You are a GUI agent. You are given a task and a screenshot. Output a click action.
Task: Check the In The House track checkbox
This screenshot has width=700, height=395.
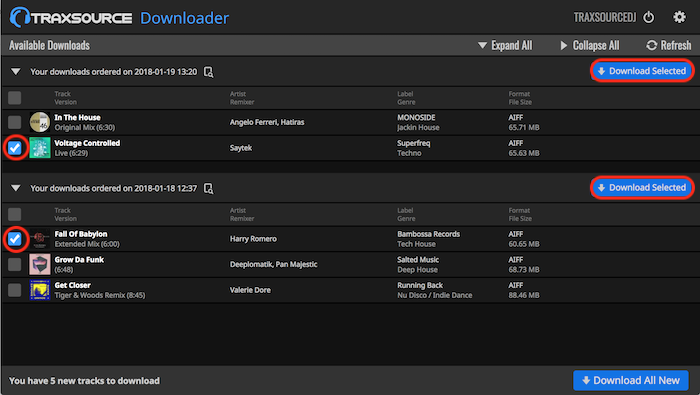coord(15,122)
